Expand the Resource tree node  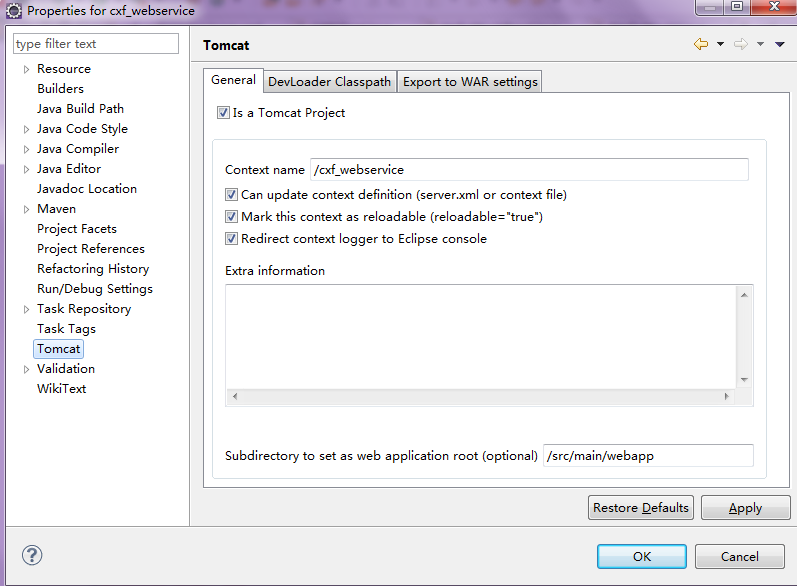coord(26,69)
